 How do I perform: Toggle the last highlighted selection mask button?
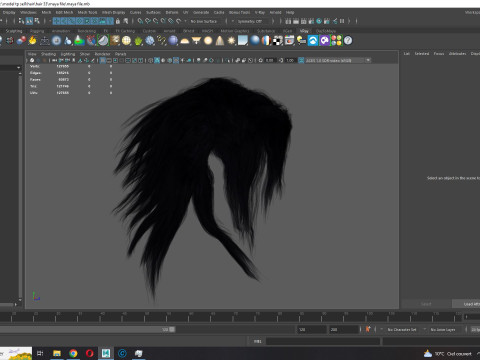[x=110, y=21]
